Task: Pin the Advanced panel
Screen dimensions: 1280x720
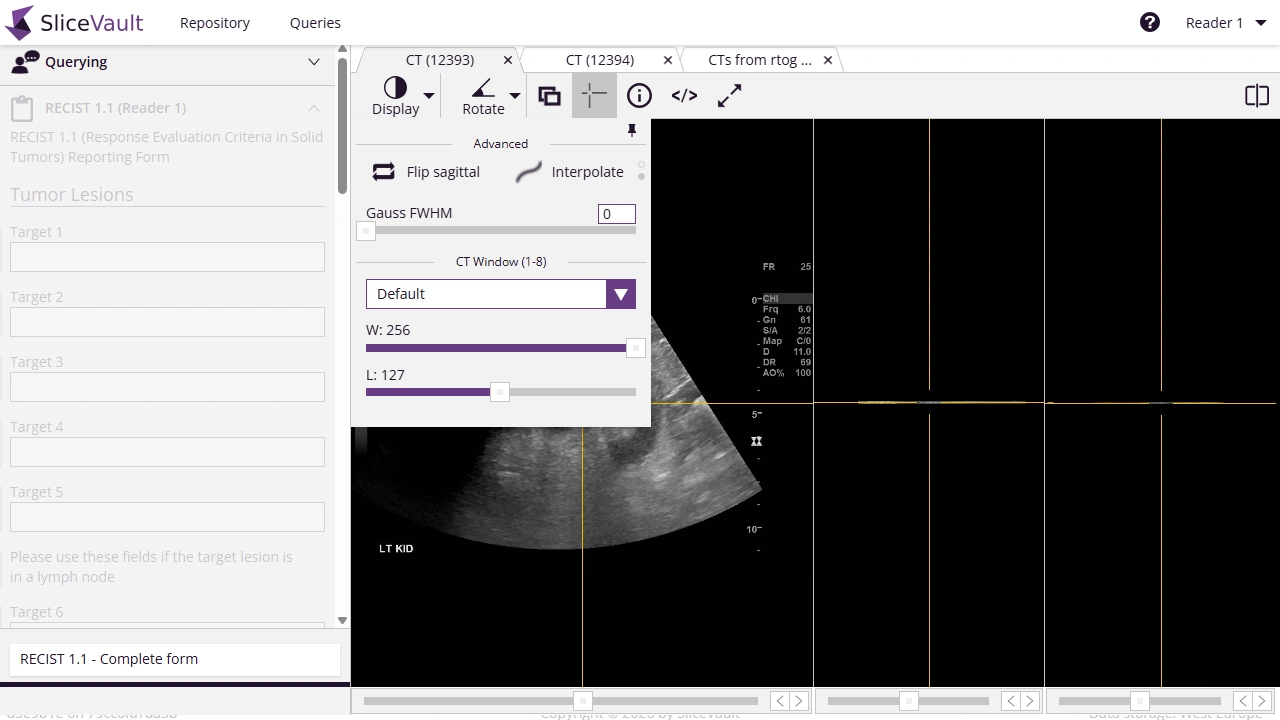Action: pyautogui.click(x=631, y=129)
